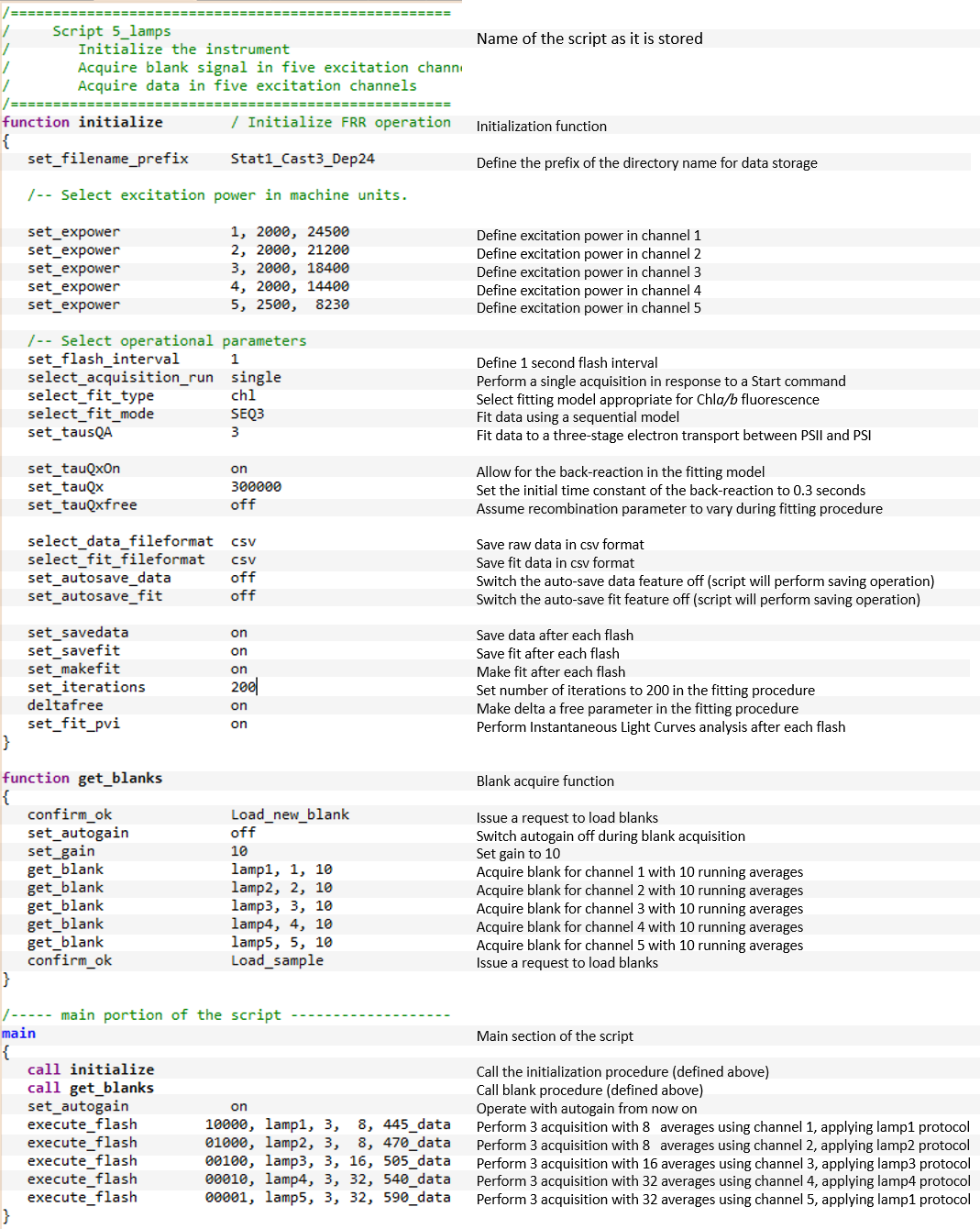
Task: Click the set_filename_prefix value Stat1_Cast3_Dep24
Action: 302,159
